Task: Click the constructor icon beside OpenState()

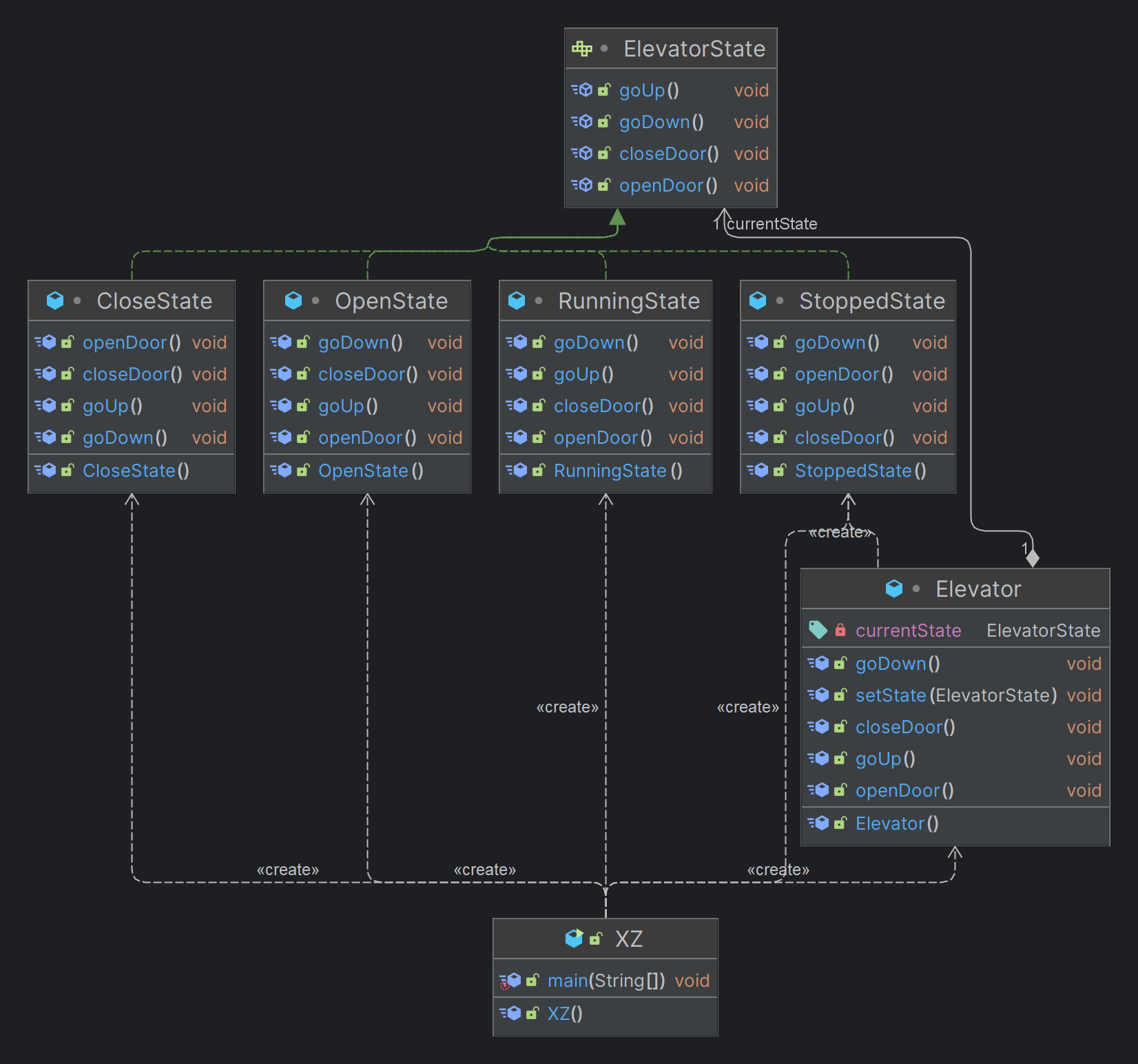Action: (x=281, y=470)
